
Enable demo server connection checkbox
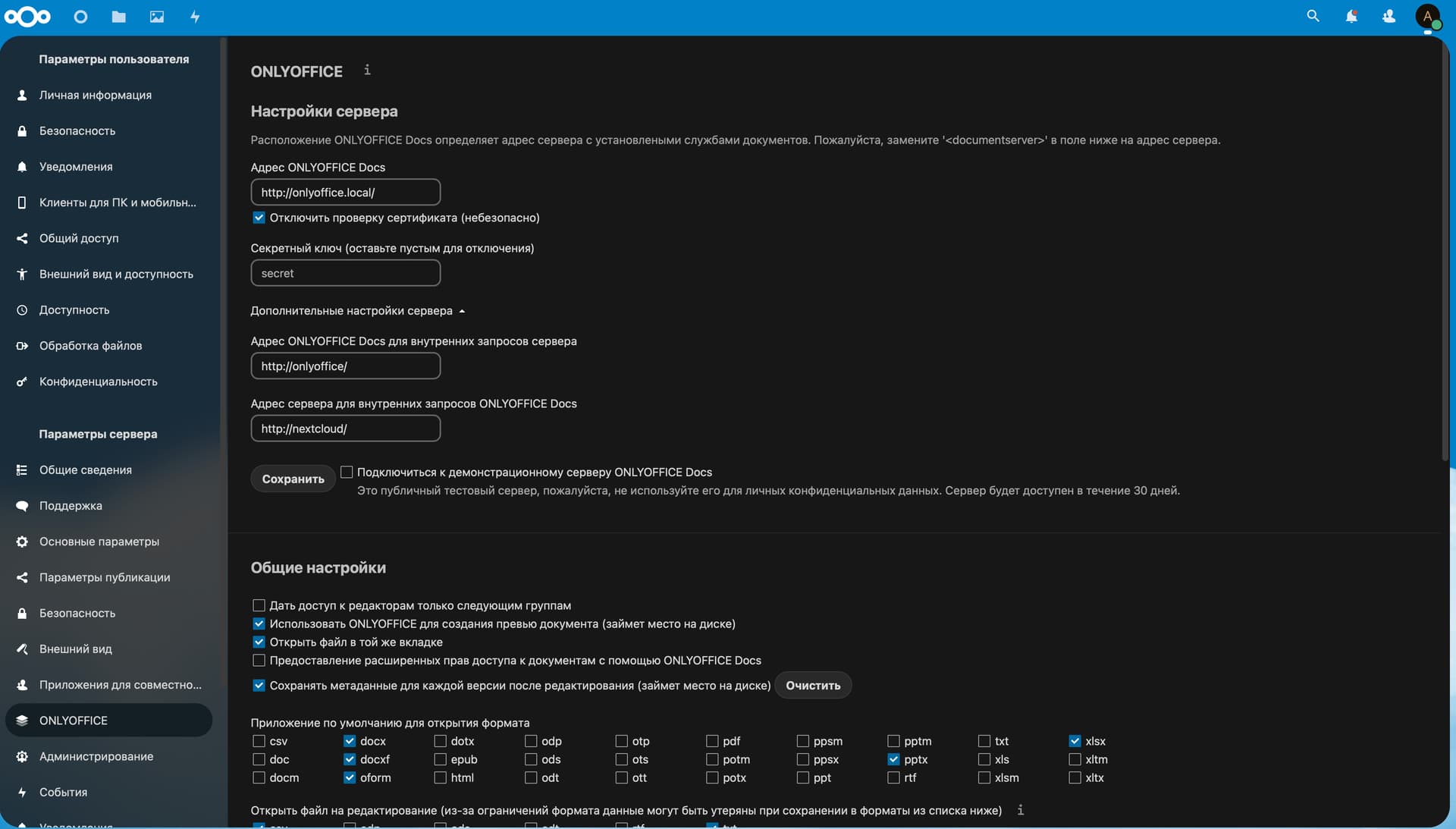tap(347, 472)
